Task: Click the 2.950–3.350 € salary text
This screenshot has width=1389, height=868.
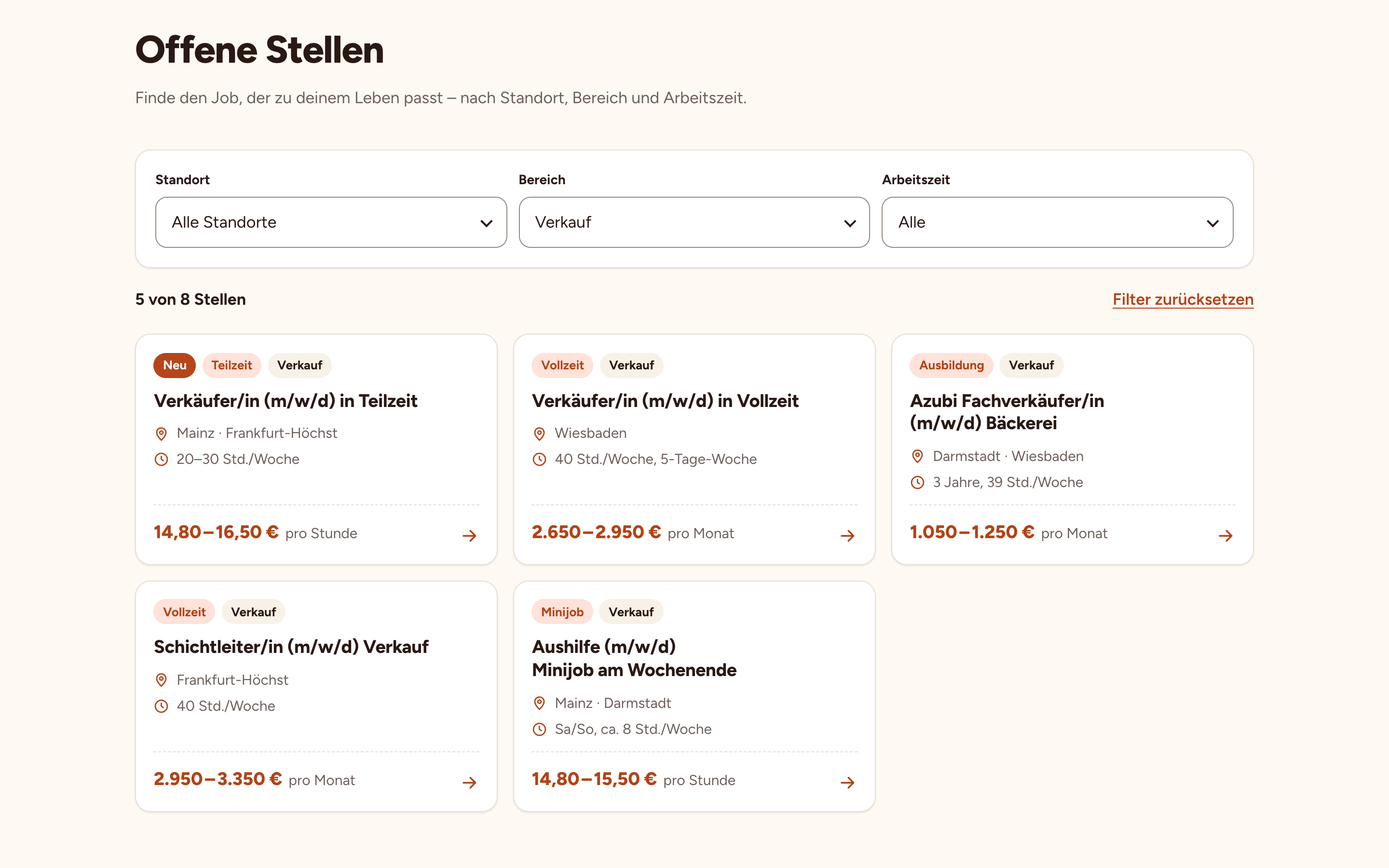Action: (x=218, y=779)
